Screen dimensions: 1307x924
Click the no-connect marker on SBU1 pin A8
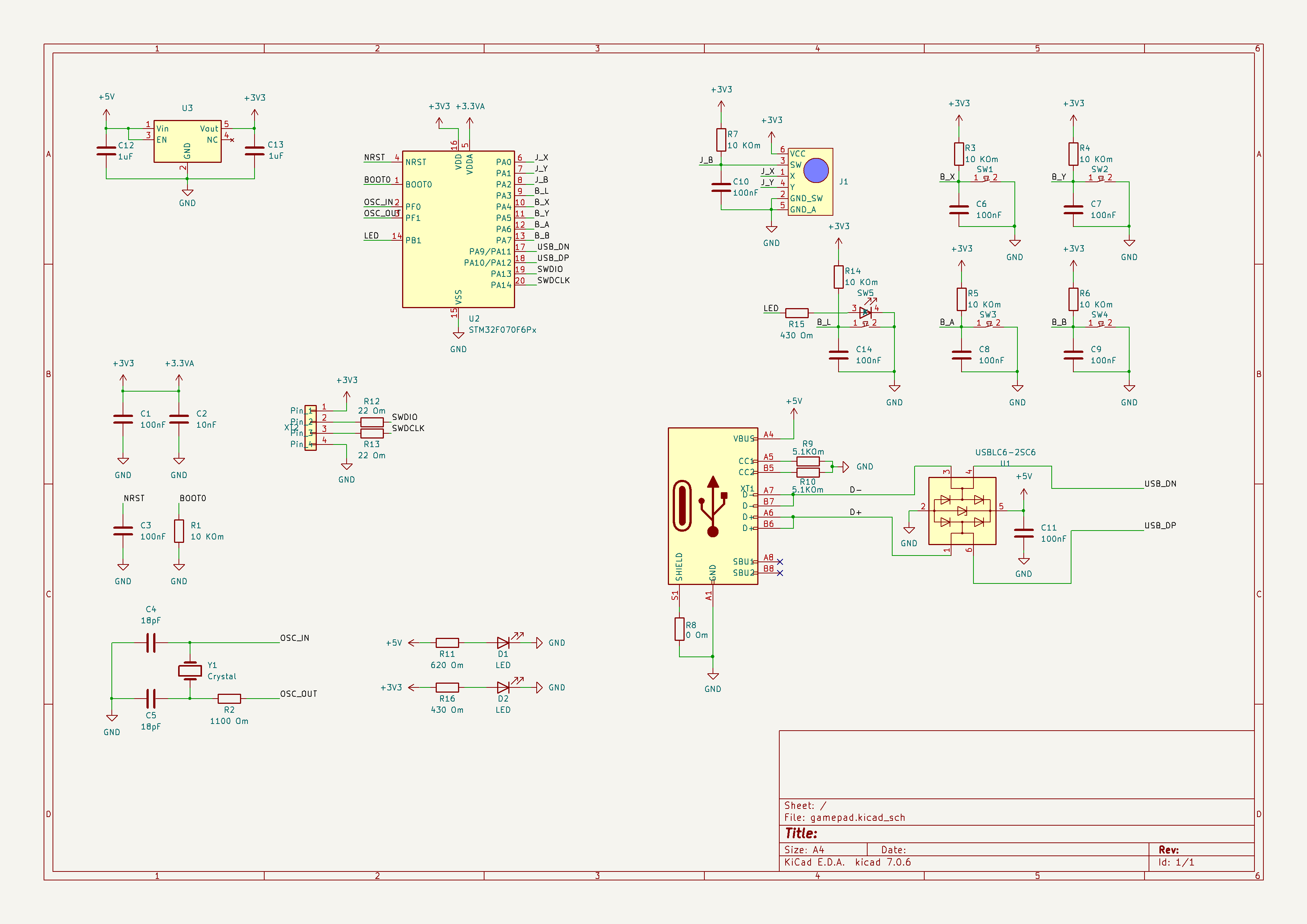pos(780,561)
